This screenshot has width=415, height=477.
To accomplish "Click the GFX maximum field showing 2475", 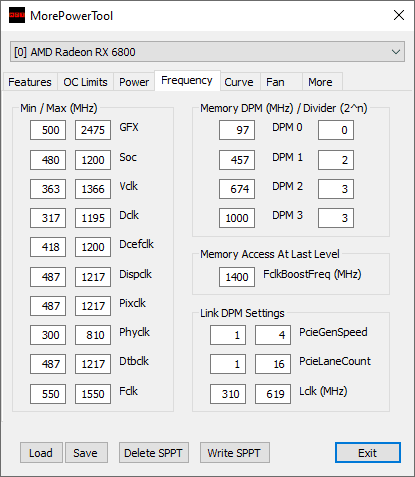I will click(x=93, y=130).
